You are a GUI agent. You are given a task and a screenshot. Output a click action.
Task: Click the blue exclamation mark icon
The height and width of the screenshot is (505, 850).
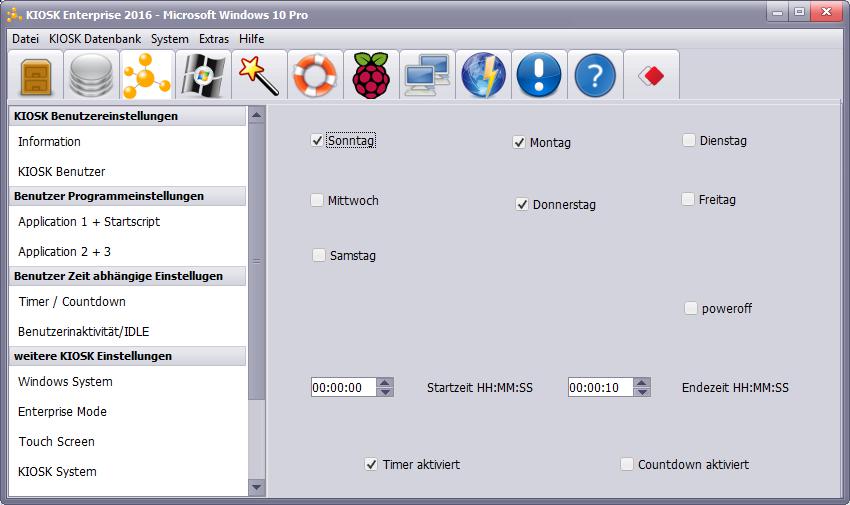click(x=539, y=75)
